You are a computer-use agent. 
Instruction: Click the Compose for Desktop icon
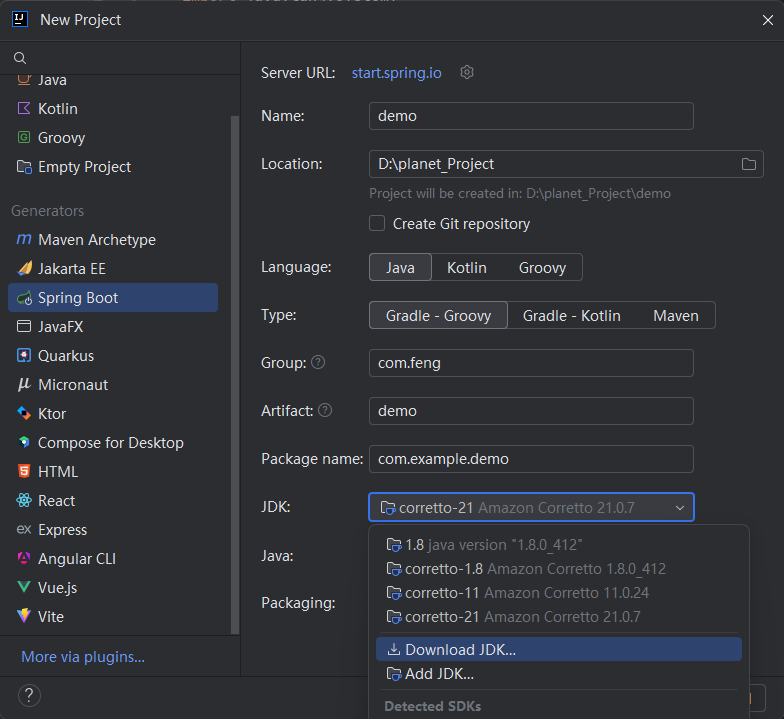coord(24,442)
